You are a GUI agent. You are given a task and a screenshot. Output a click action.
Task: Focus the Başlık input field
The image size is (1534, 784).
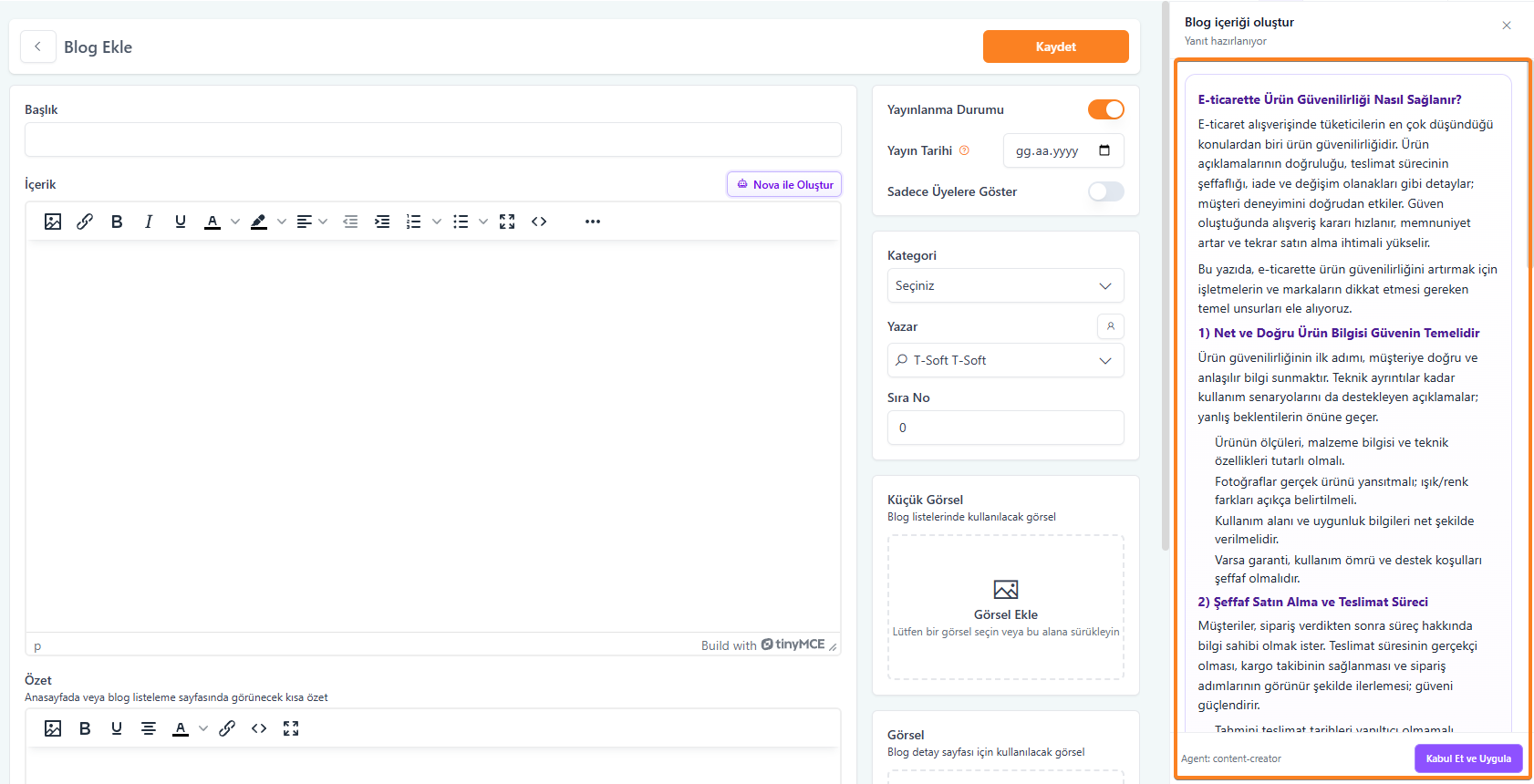point(433,139)
